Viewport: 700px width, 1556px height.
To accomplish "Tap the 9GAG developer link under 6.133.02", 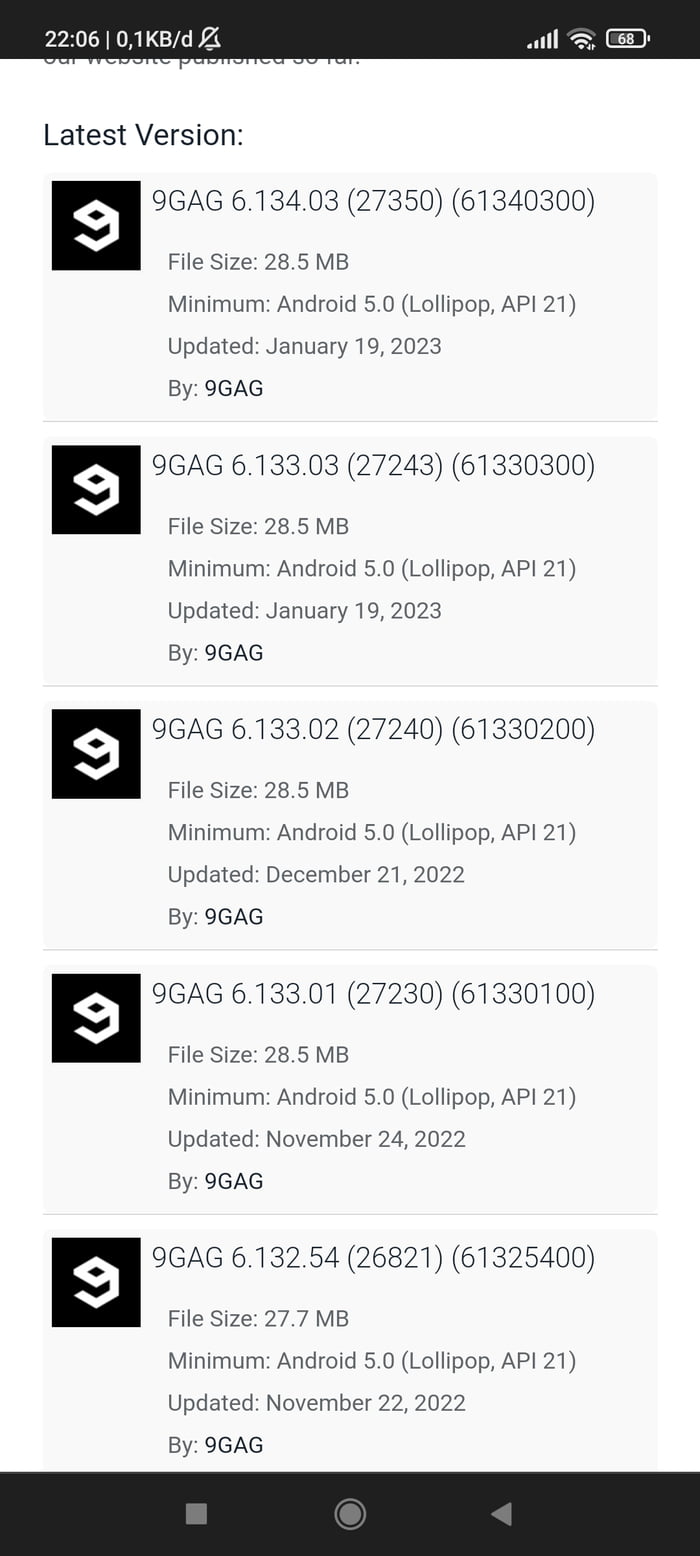I will click(x=234, y=917).
